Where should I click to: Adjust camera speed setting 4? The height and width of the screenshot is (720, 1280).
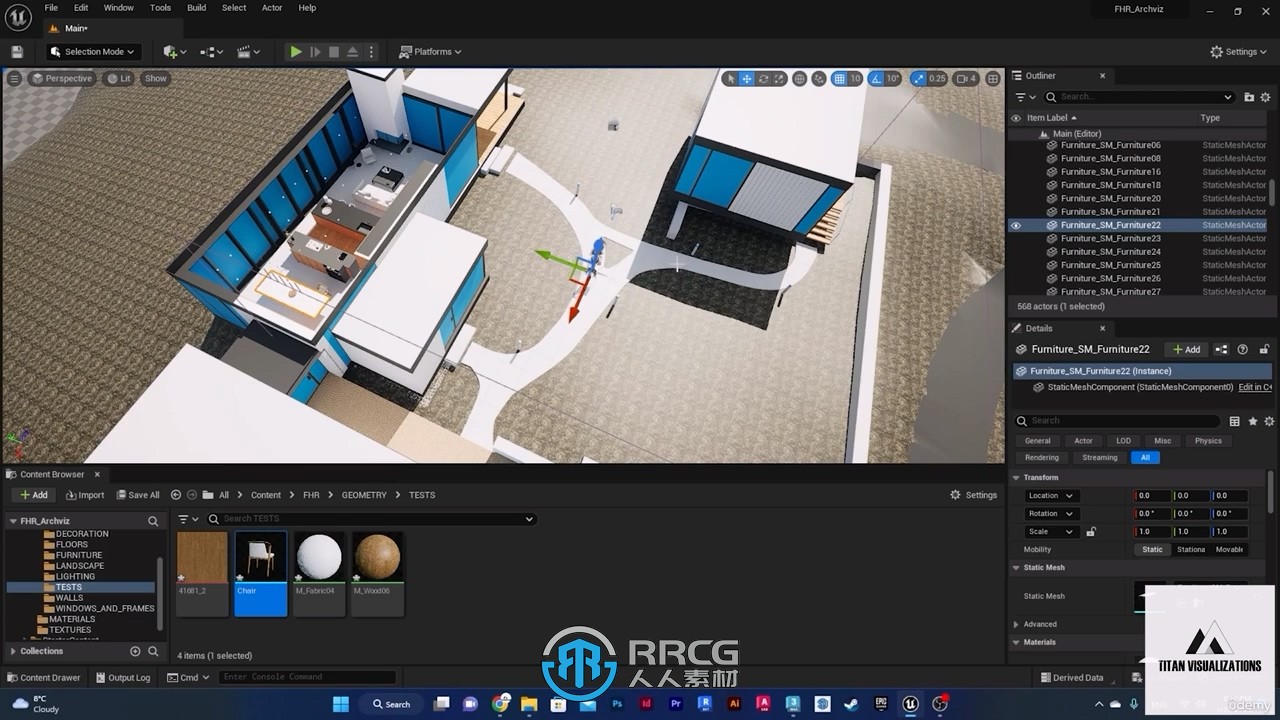pos(966,78)
